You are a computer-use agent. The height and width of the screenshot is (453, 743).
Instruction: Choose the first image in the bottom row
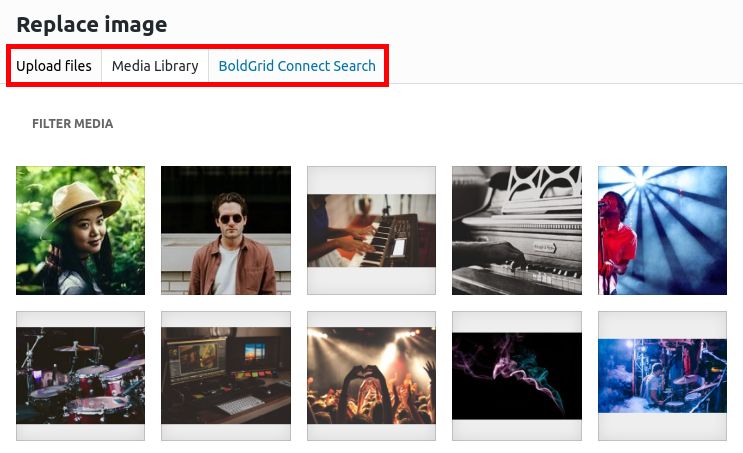pyautogui.click(x=80, y=376)
